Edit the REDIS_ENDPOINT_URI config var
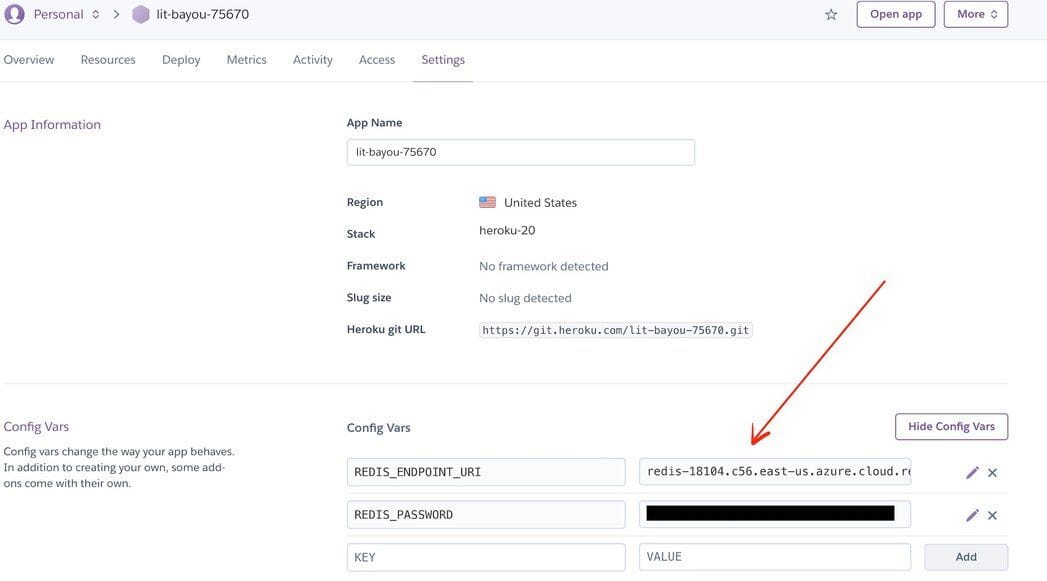Image resolution: width=1047 pixels, height=581 pixels. 971,472
